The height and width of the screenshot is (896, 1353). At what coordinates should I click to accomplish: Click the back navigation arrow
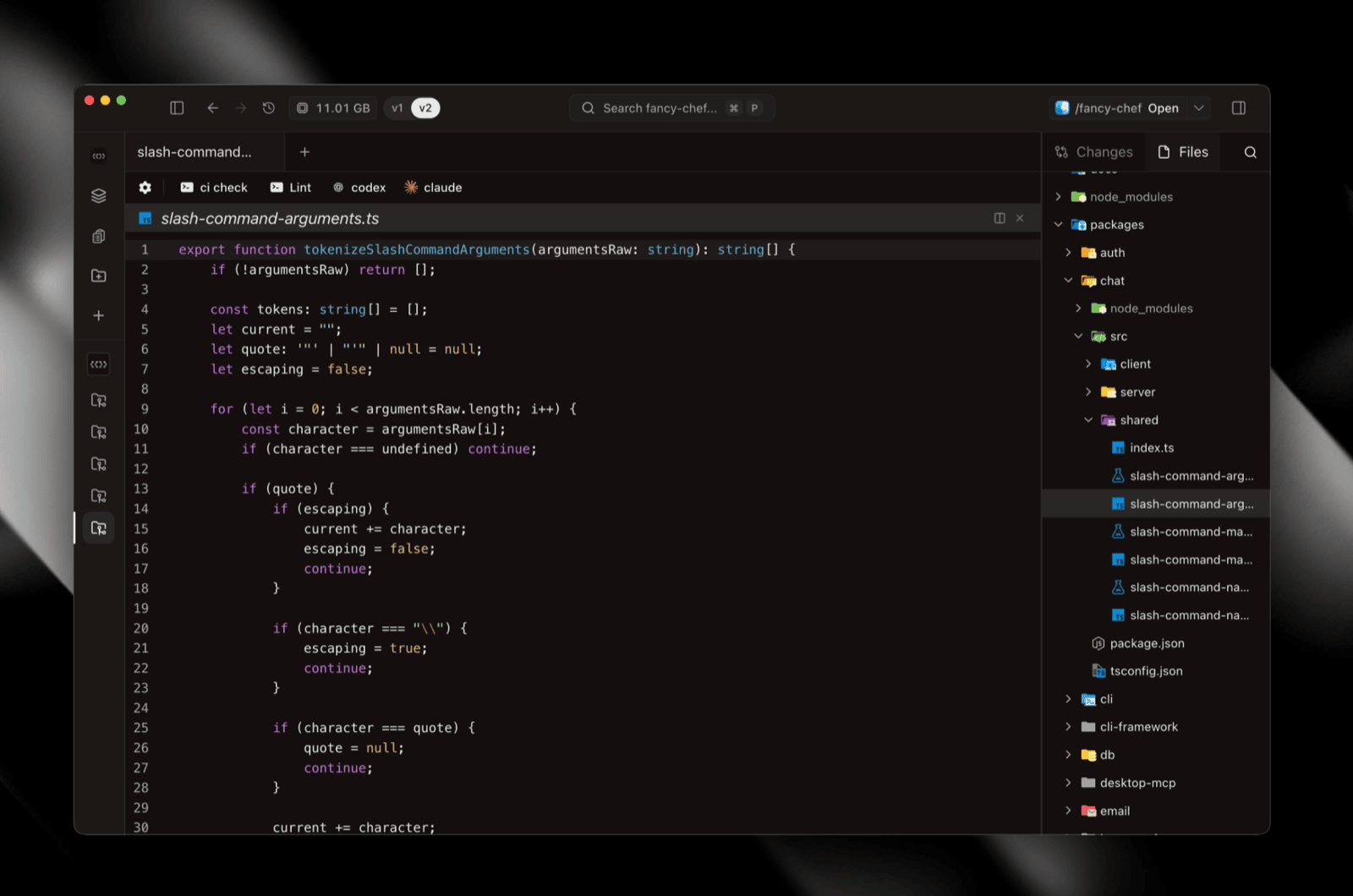213,108
